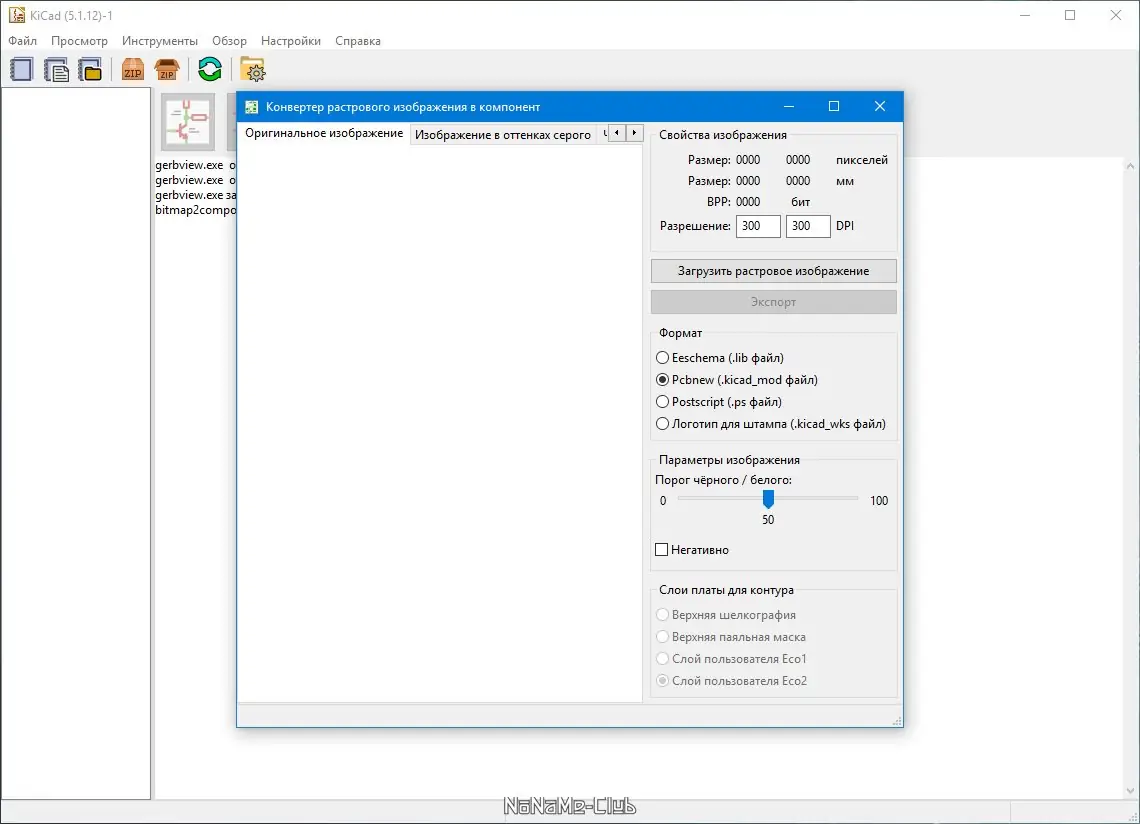Switch to the Оригинальное изображение tab
The height and width of the screenshot is (824, 1140).
coord(324,134)
